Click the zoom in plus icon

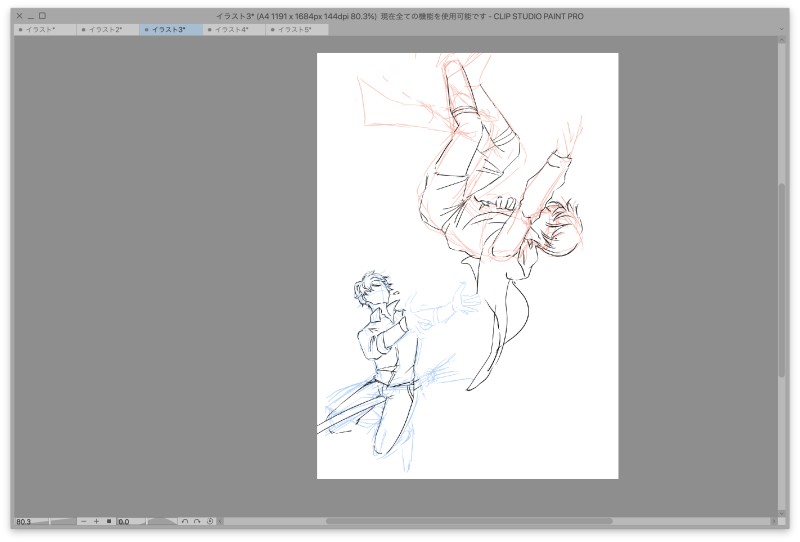click(x=96, y=521)
